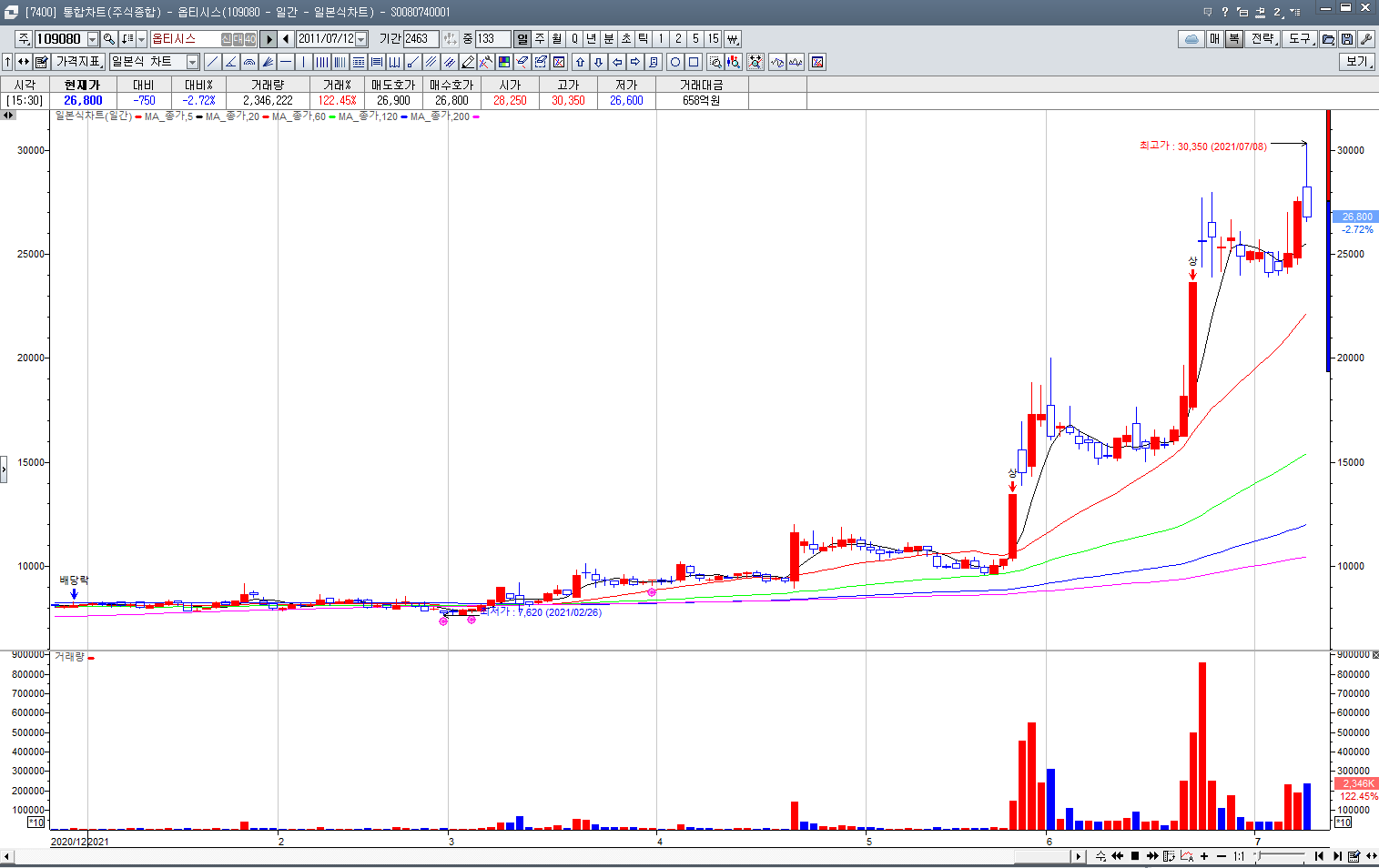Screen dimensions: 1379x868
Task: Click the candle magnifier analysis tool
Action: click(x=733, y=62)
